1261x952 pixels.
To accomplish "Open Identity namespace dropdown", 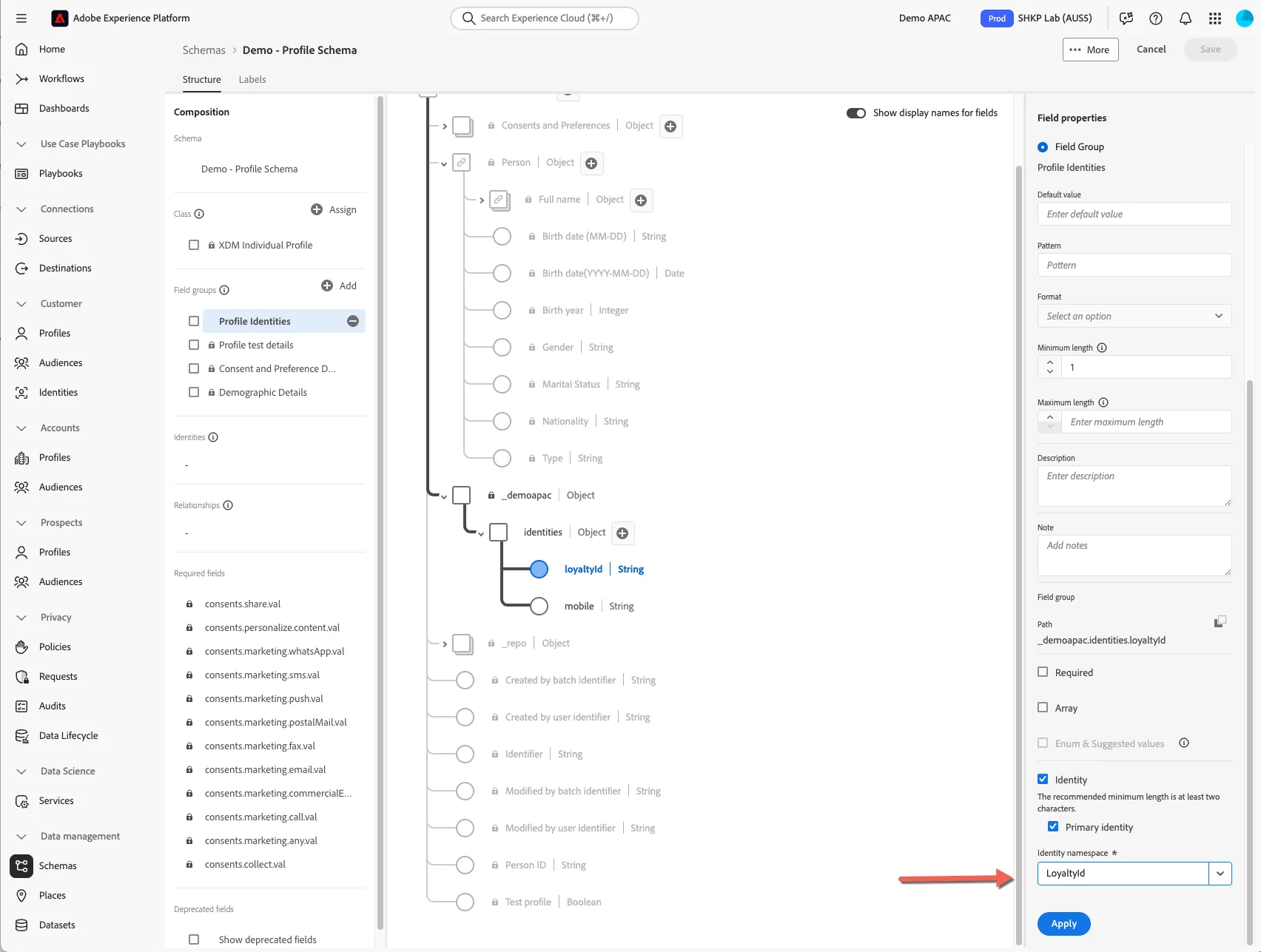I will click(1220, 874).
